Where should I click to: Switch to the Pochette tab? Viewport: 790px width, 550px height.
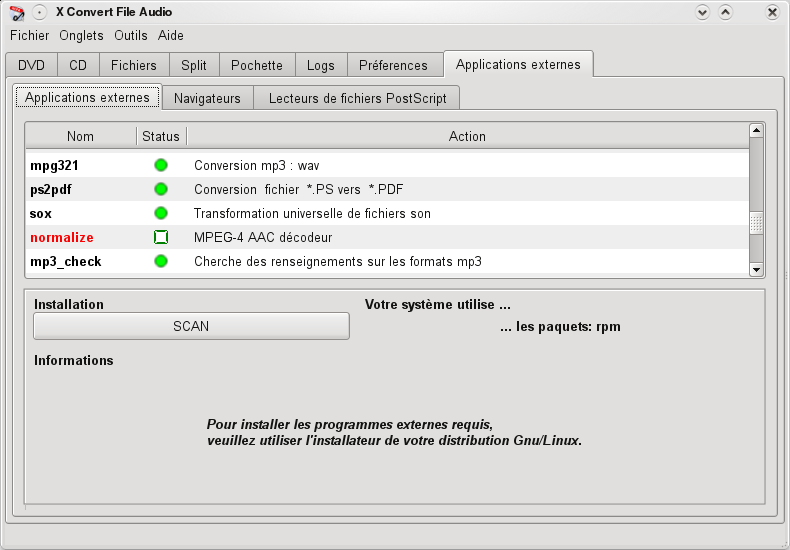pos(257,65)
